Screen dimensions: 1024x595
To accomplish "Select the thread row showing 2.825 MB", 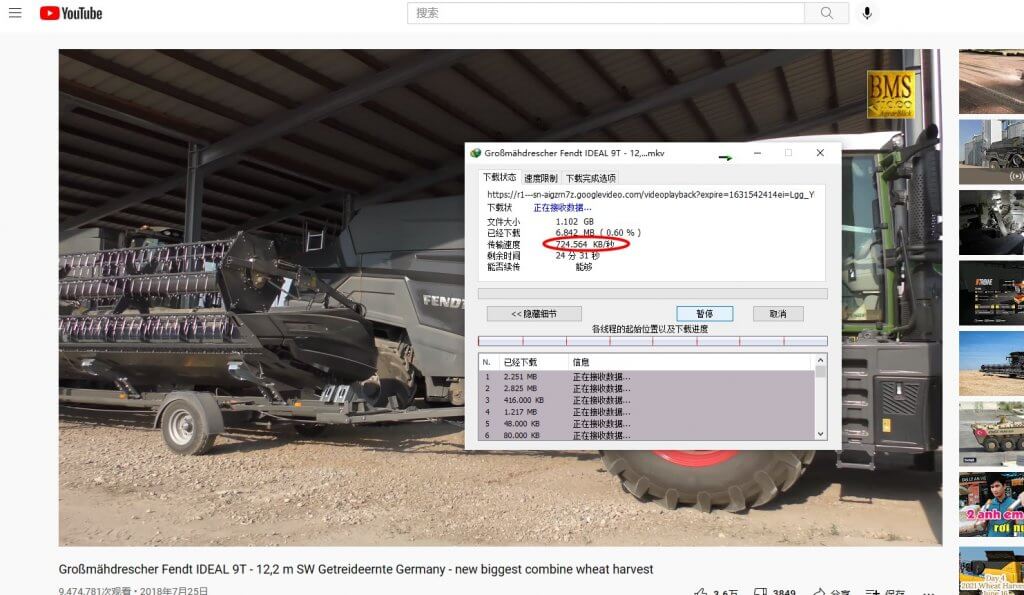I will pyautogui.click(x=647, y=389).
